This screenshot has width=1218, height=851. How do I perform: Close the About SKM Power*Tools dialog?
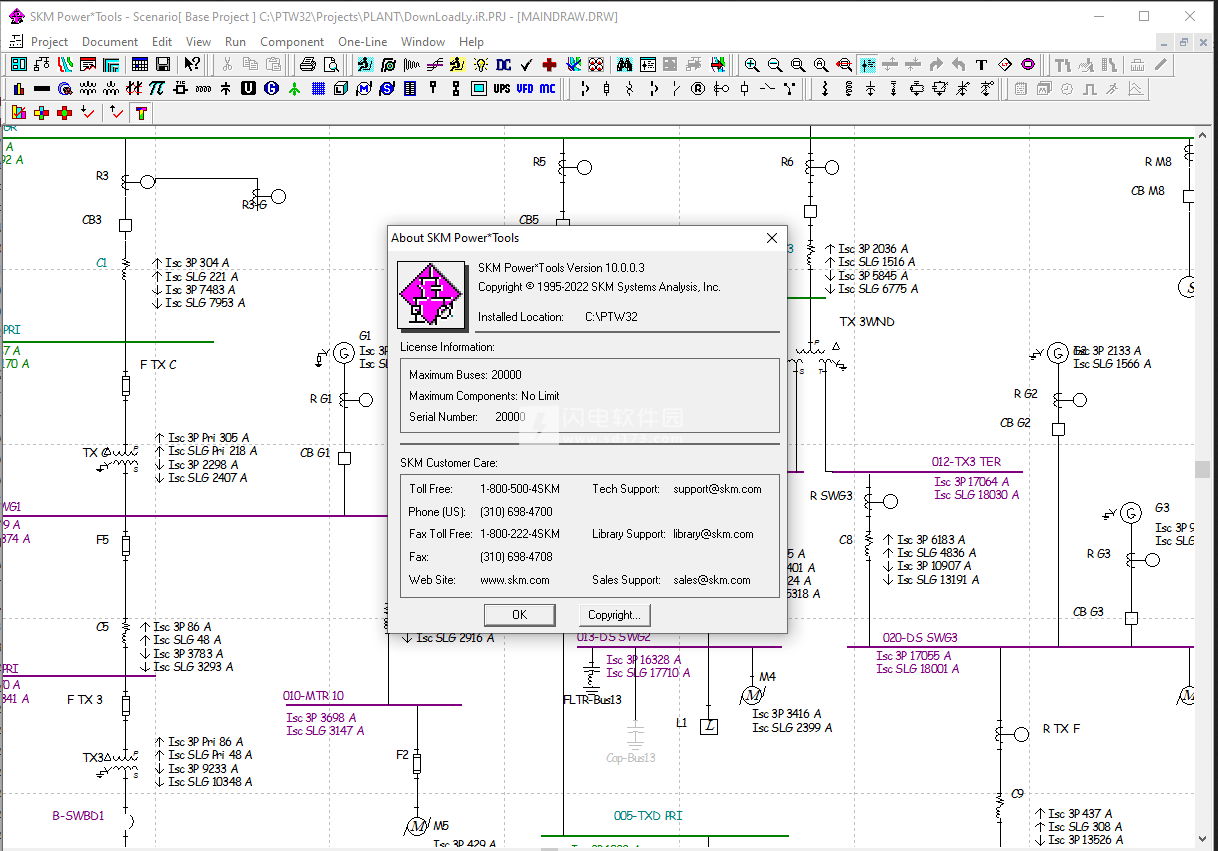[x=772, y=238]
